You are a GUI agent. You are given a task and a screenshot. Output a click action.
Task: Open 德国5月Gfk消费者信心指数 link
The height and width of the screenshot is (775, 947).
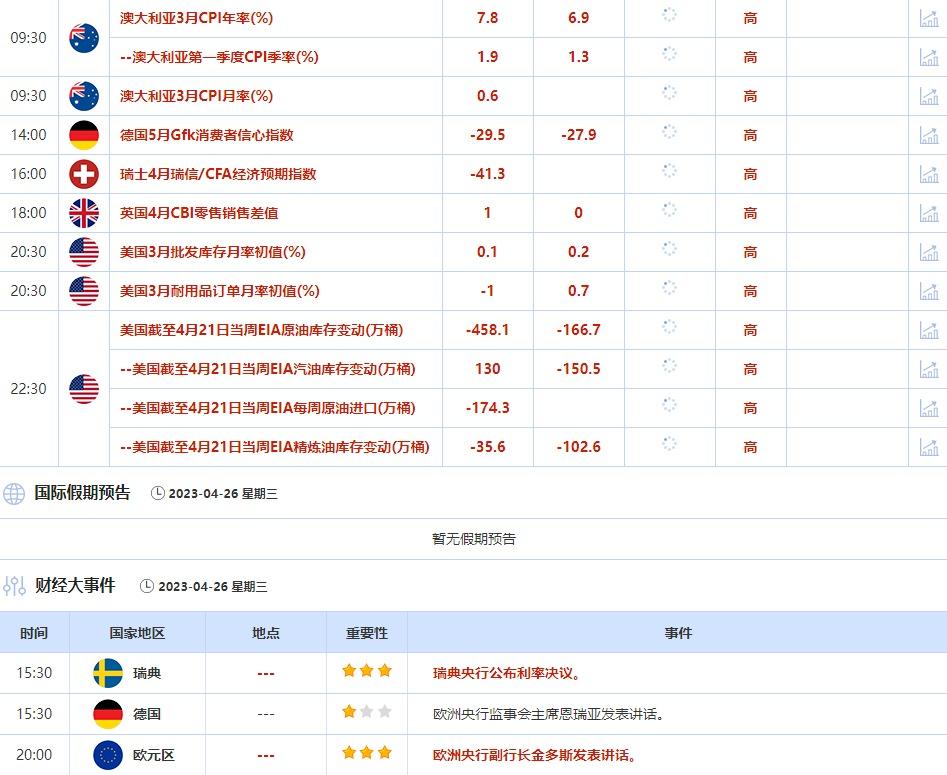(206, 135)
